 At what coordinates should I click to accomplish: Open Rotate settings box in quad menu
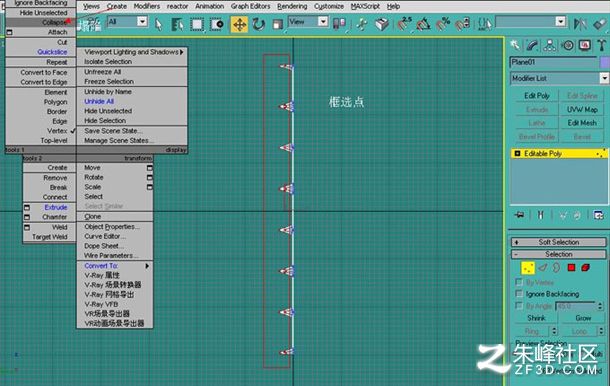(149, 177)
